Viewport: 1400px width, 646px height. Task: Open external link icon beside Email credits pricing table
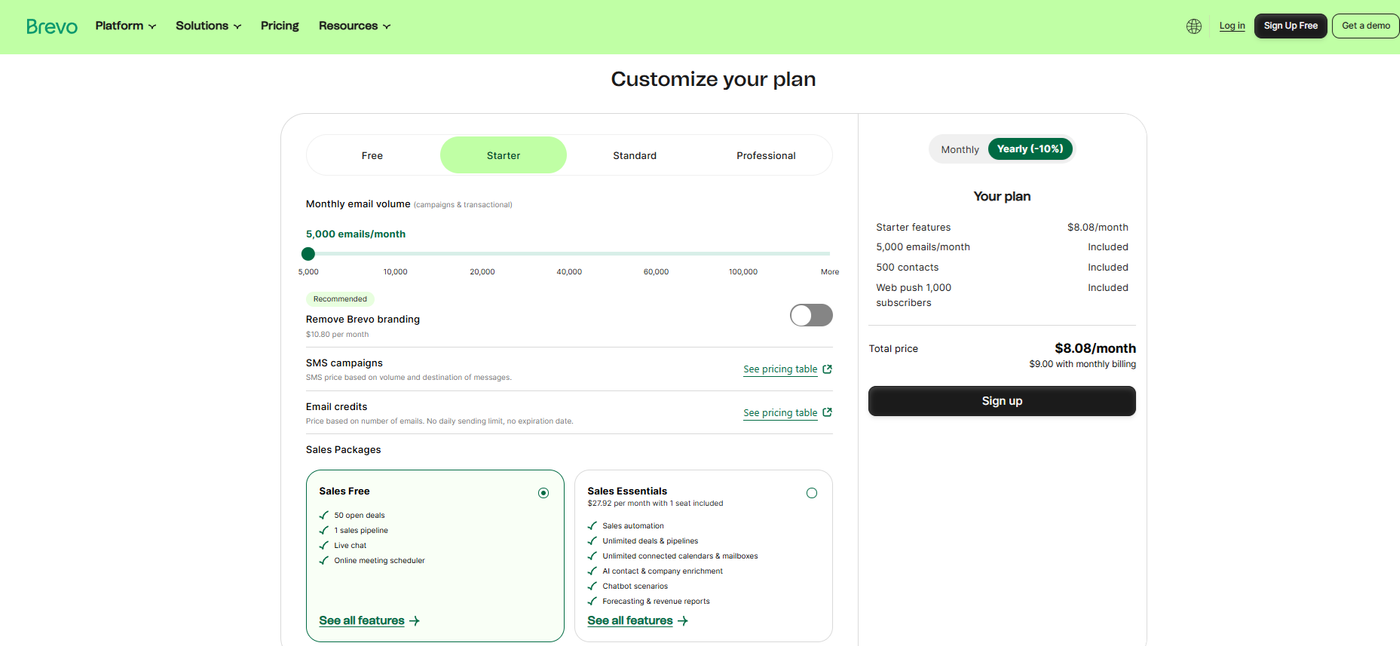[827, 412]
